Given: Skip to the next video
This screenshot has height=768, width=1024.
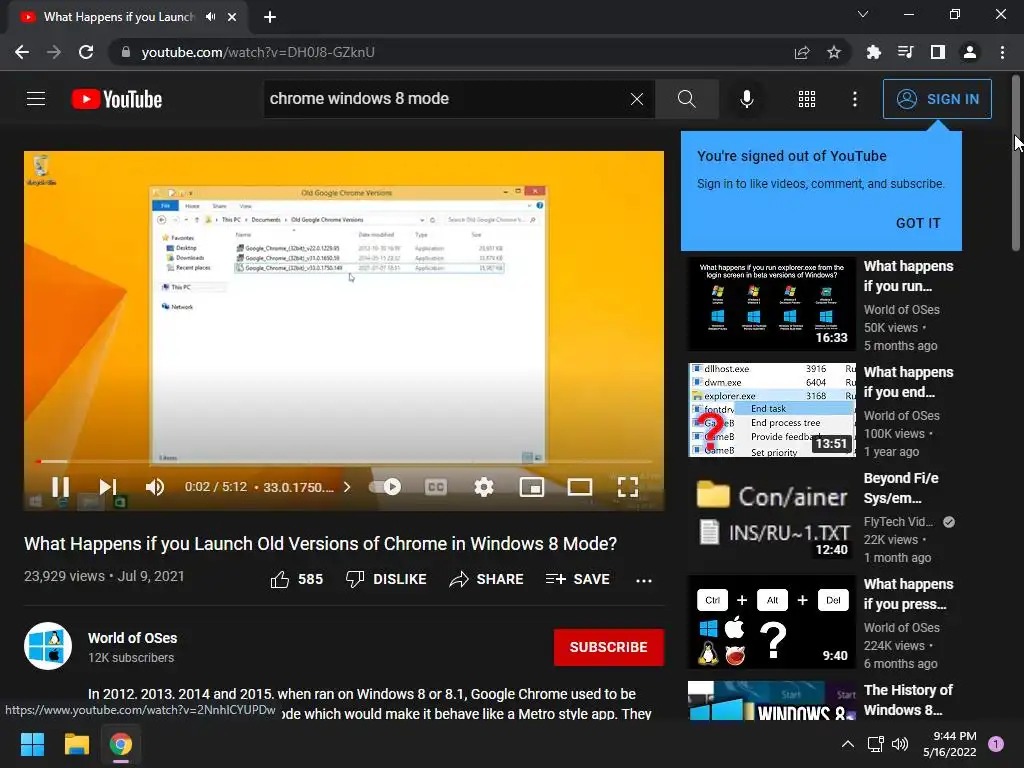Looking at the screenshot, I should (x=108, y=487).
